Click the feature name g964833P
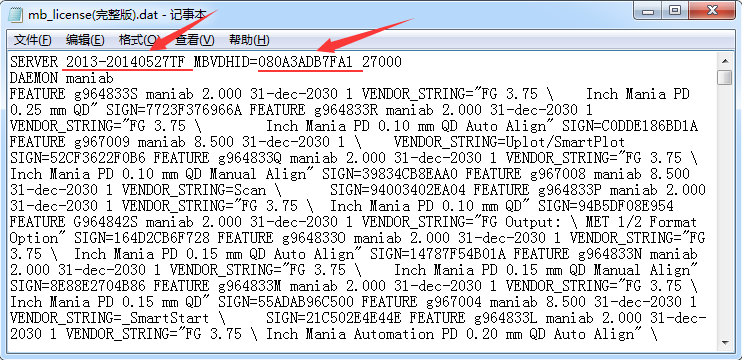Viewport: 742px width, 360px height. click(x=570, y=190)
